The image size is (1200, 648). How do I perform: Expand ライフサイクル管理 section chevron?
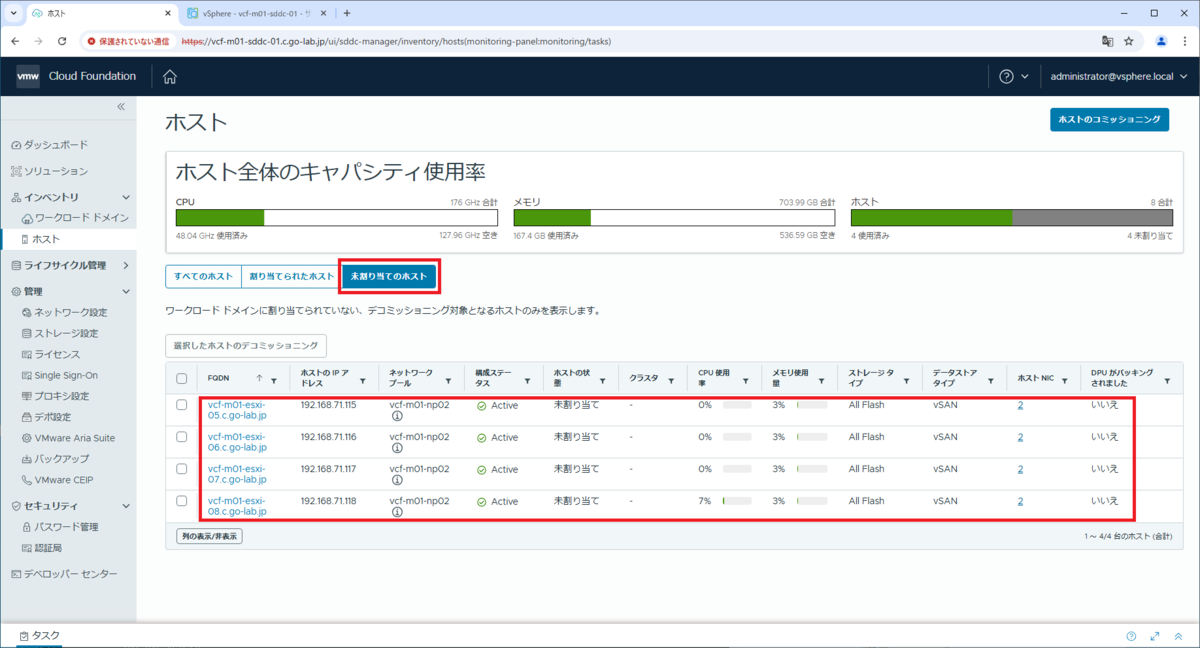pyautogui.click(x=125, y=265)
